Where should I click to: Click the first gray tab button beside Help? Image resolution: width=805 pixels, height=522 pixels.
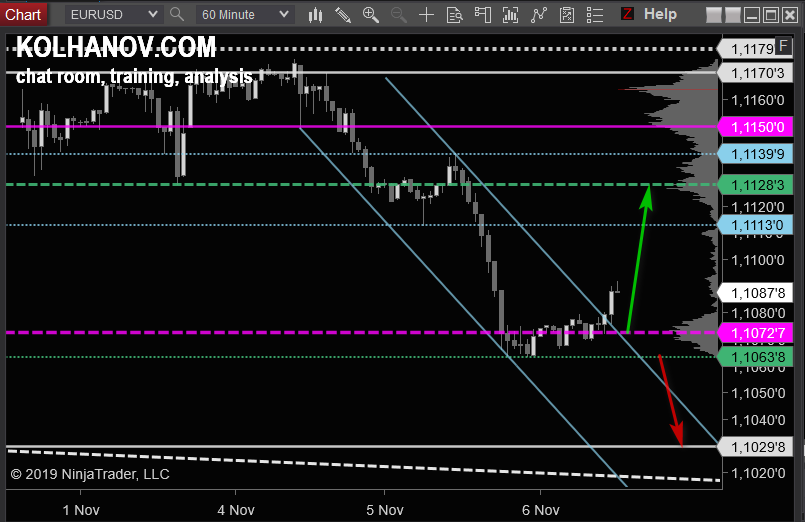click(x=714, y=15)
